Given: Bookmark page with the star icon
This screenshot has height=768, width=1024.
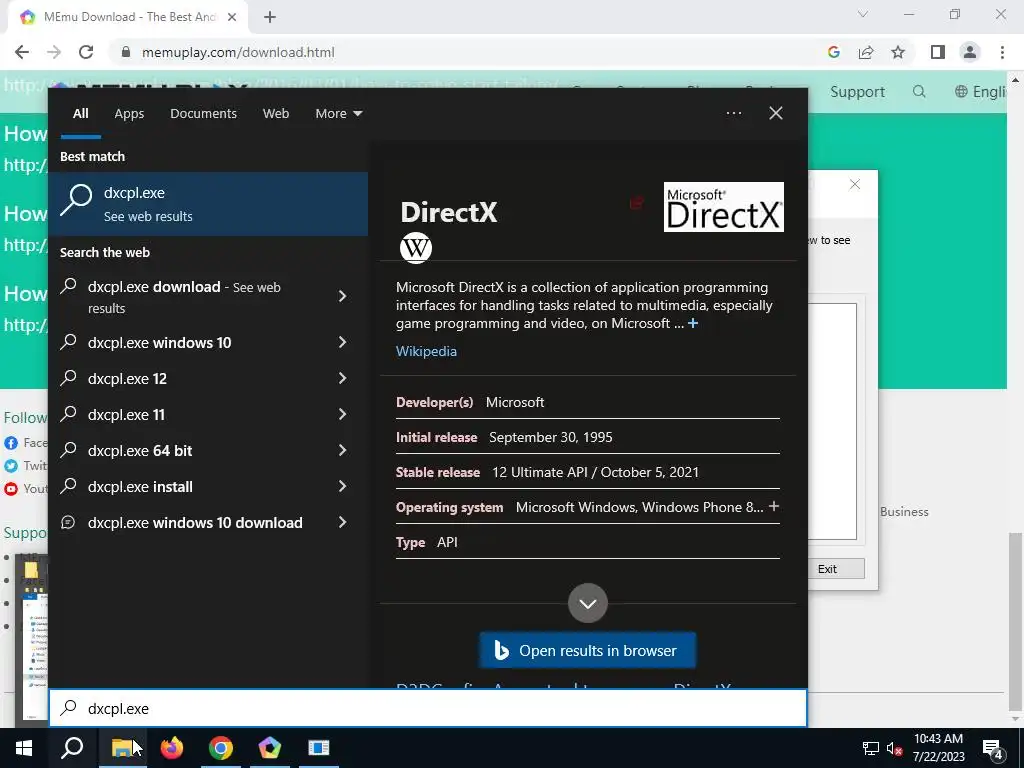Looking at the screenshot, I should pyautogui.click(x=898, y=52).
